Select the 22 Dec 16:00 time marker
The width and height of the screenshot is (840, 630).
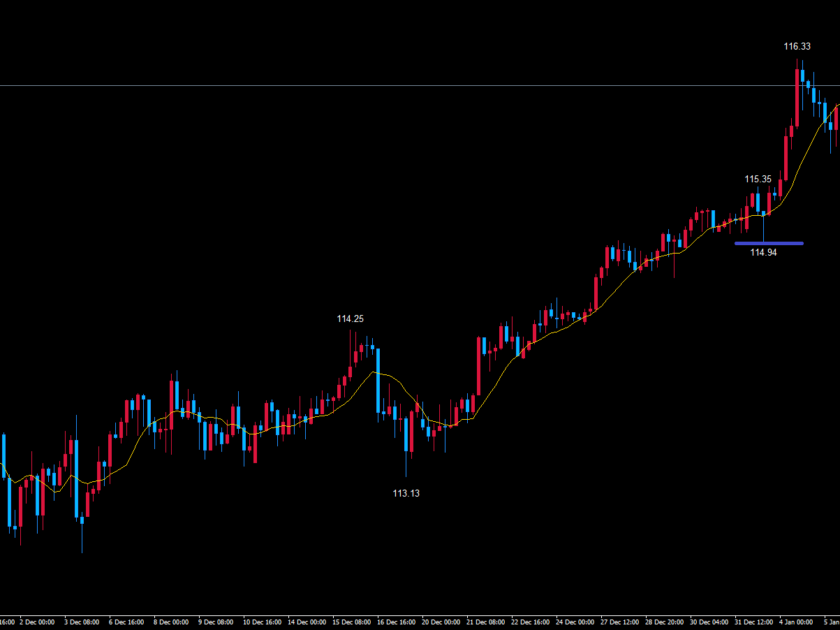tap(531, 621)
